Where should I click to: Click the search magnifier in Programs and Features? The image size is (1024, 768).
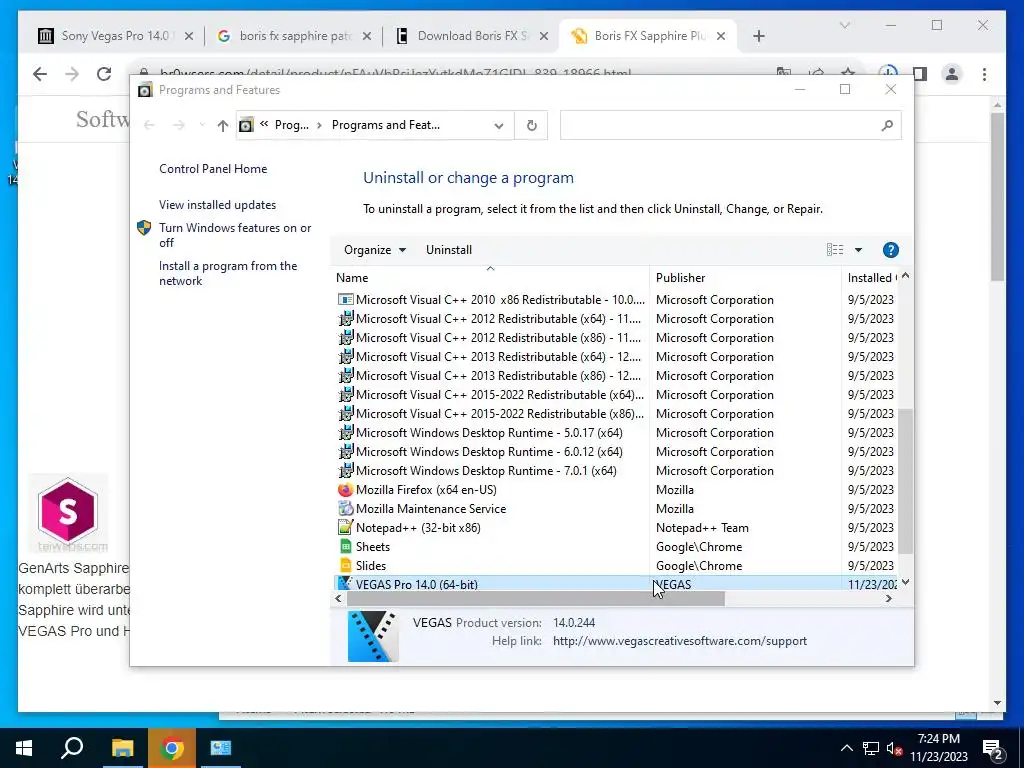[886, 125]
